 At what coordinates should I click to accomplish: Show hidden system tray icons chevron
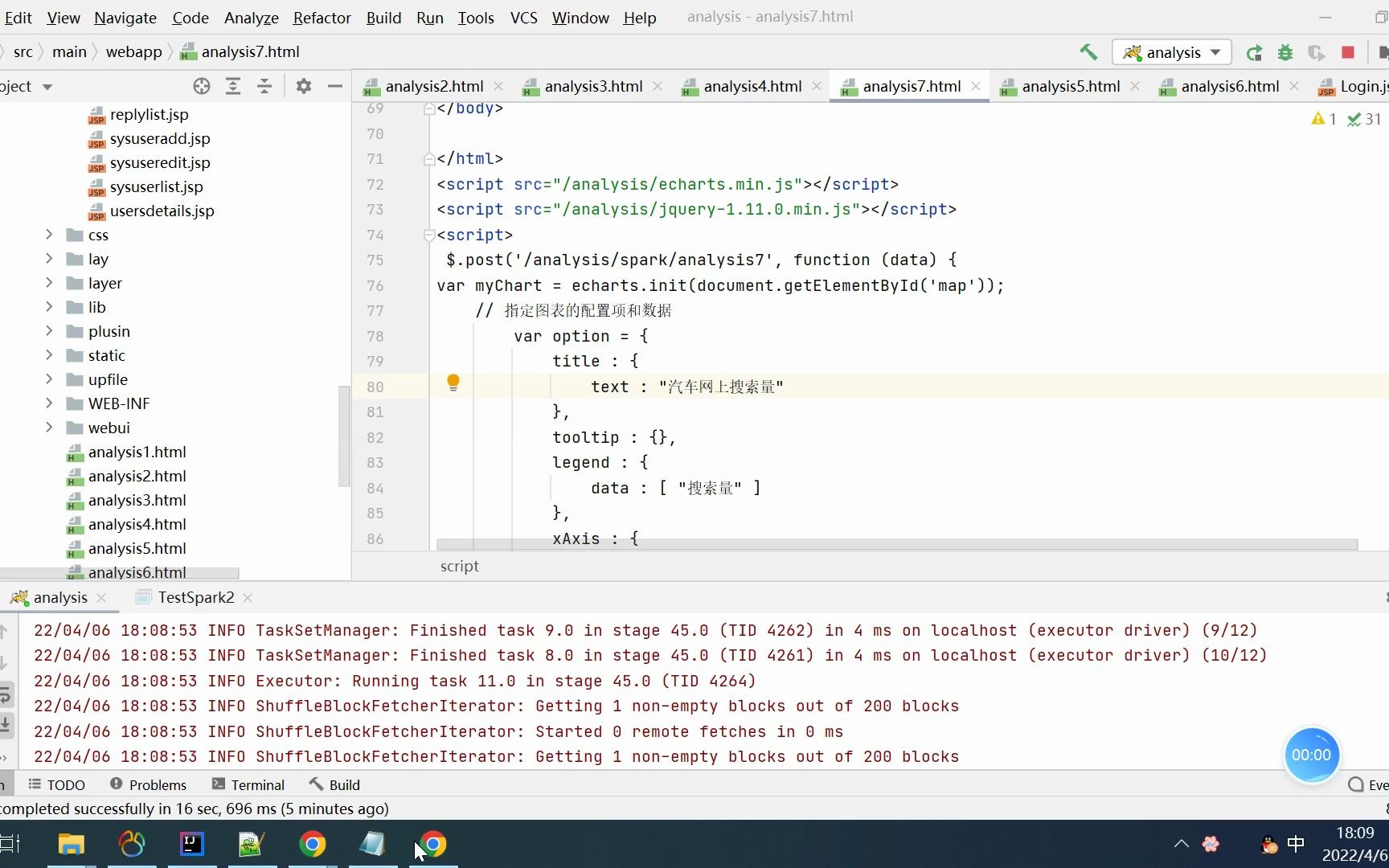click(1181, 844)
